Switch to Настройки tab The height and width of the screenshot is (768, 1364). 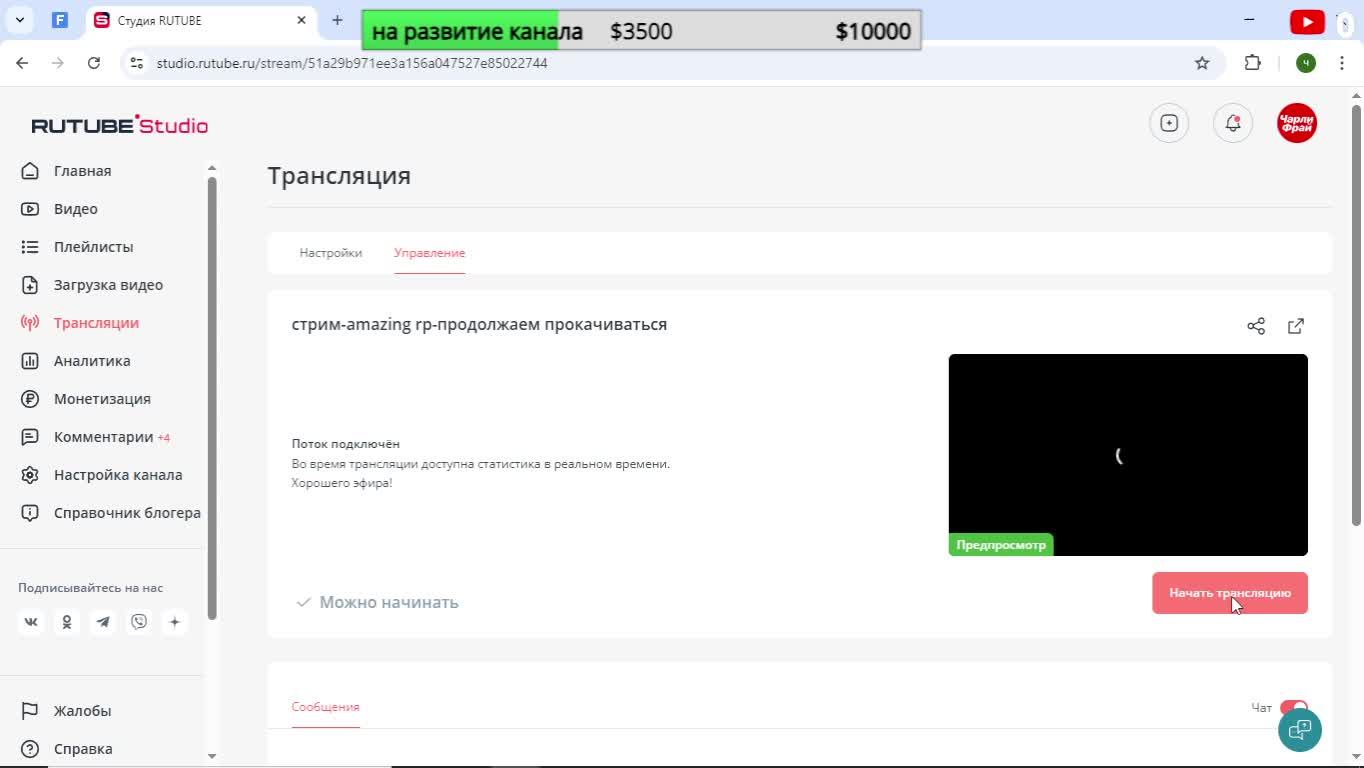coord(331,253)
